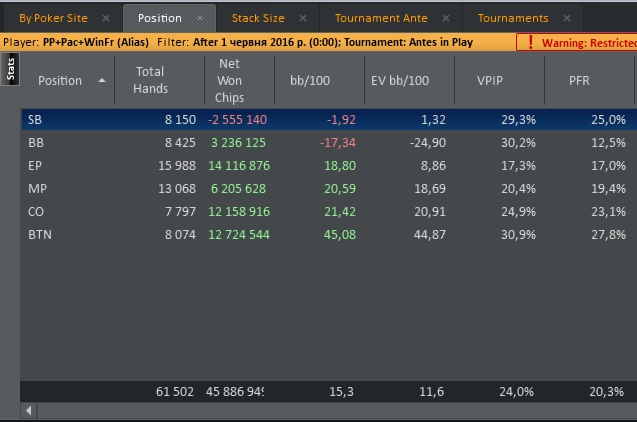Image resolution: width=637 pixels, height=422 pixels.
Task: Click the player name PP+Pac+WinFr (Alias)
Action: (x=96, y=42)
